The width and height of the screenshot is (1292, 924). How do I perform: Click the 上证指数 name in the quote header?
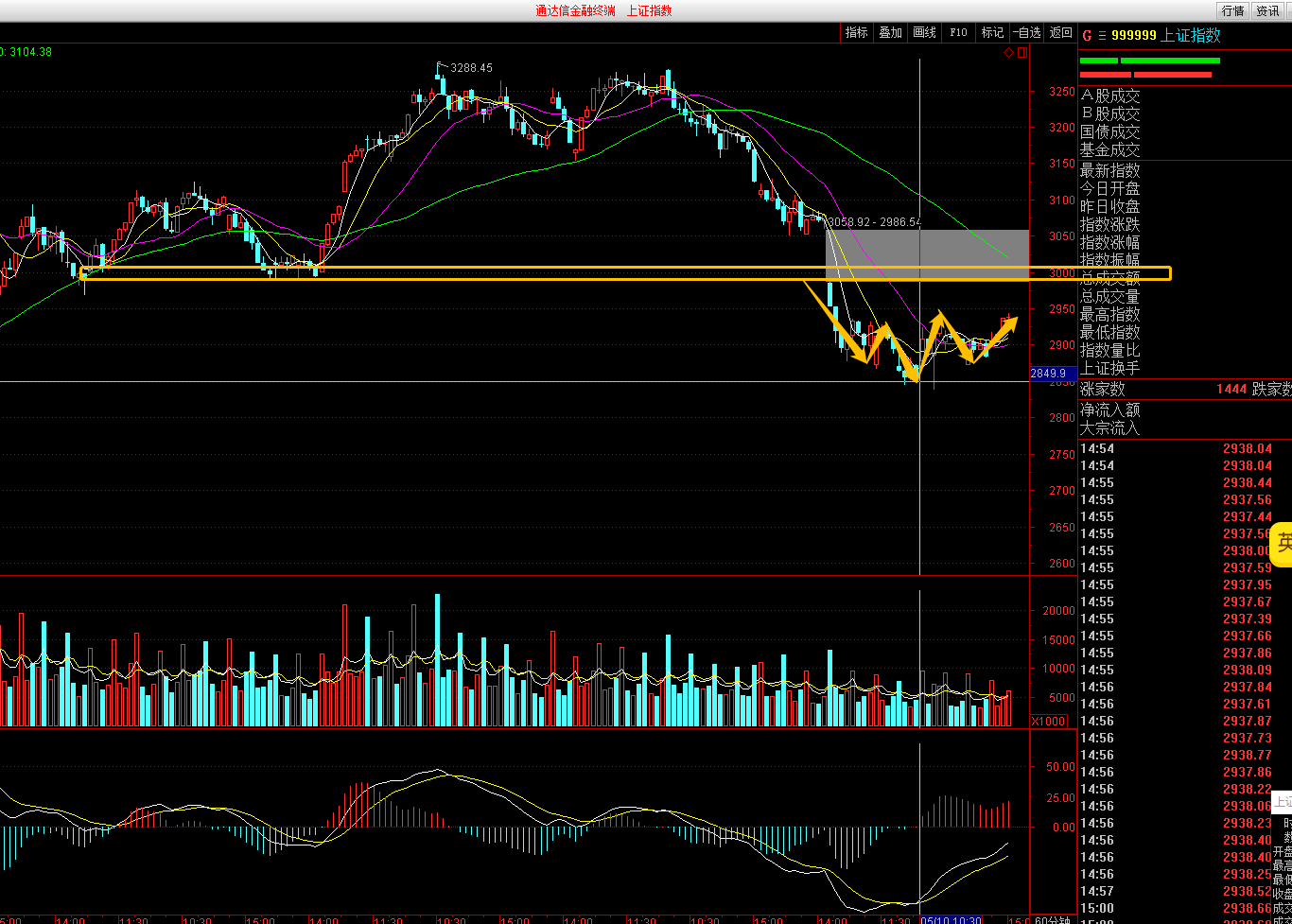(x=1191, y=35)
